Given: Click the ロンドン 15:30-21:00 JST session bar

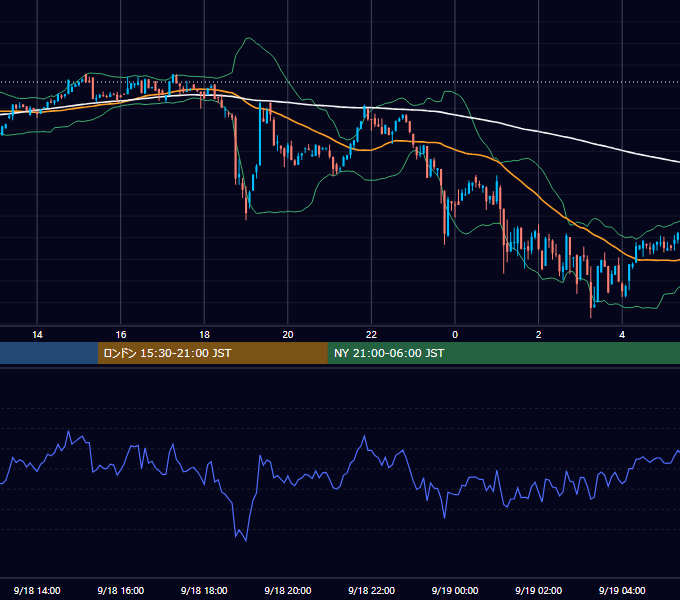Looking at the screenshot, I should tap(212, 353).
